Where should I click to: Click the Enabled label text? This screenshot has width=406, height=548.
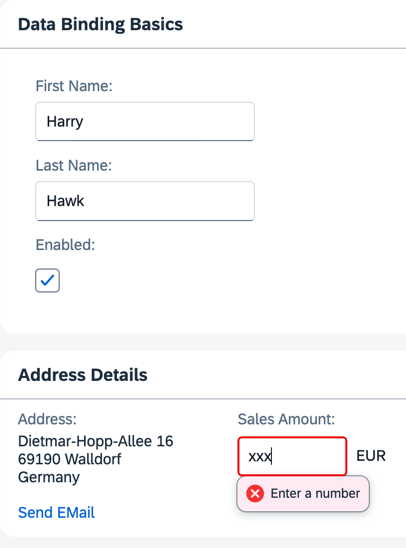point(65,245)
